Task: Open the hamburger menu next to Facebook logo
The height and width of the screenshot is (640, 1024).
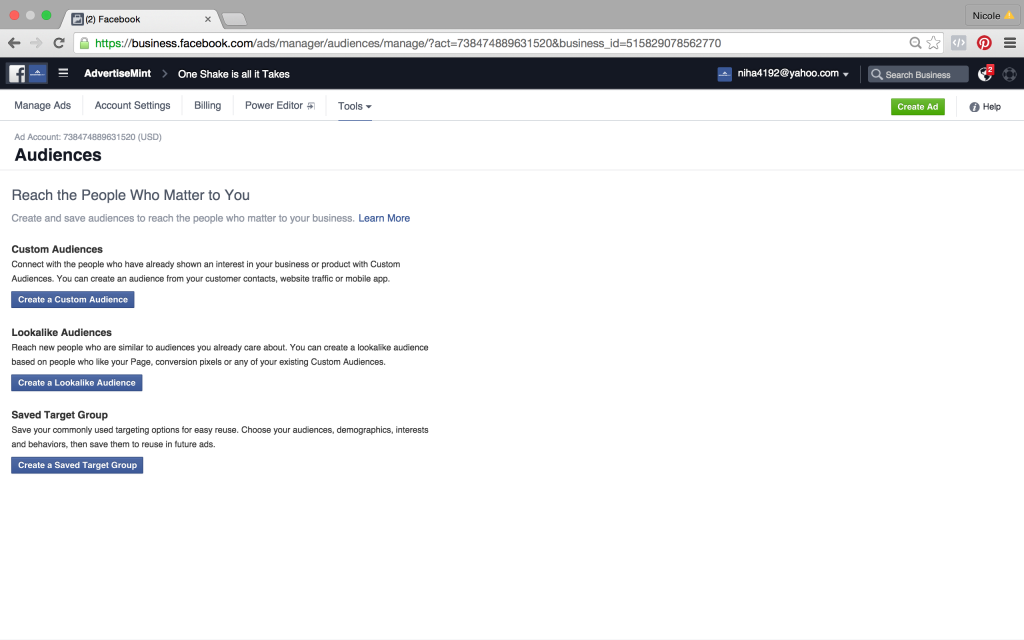Action: [62, 72]
